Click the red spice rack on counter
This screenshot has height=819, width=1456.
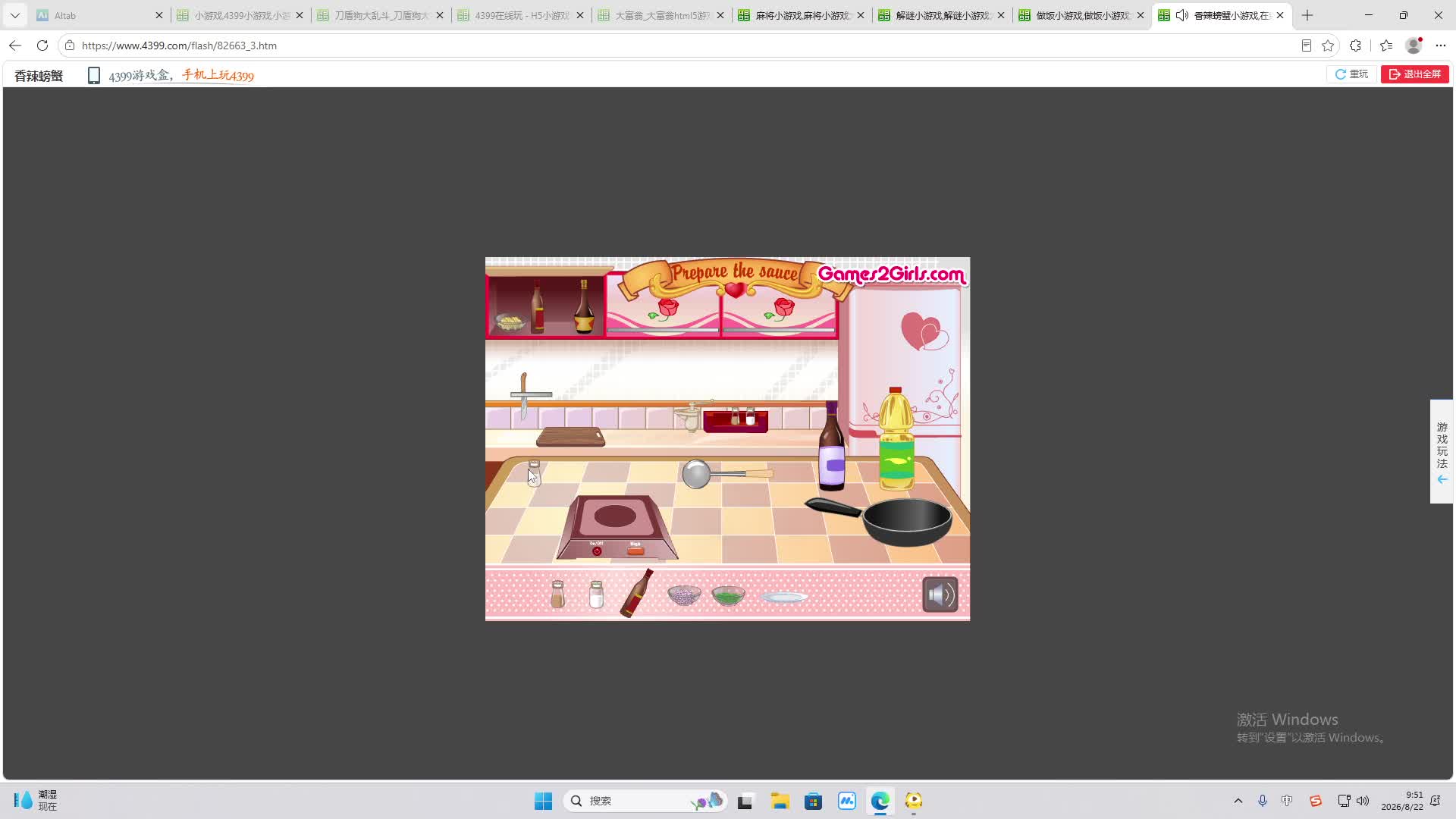736,420
